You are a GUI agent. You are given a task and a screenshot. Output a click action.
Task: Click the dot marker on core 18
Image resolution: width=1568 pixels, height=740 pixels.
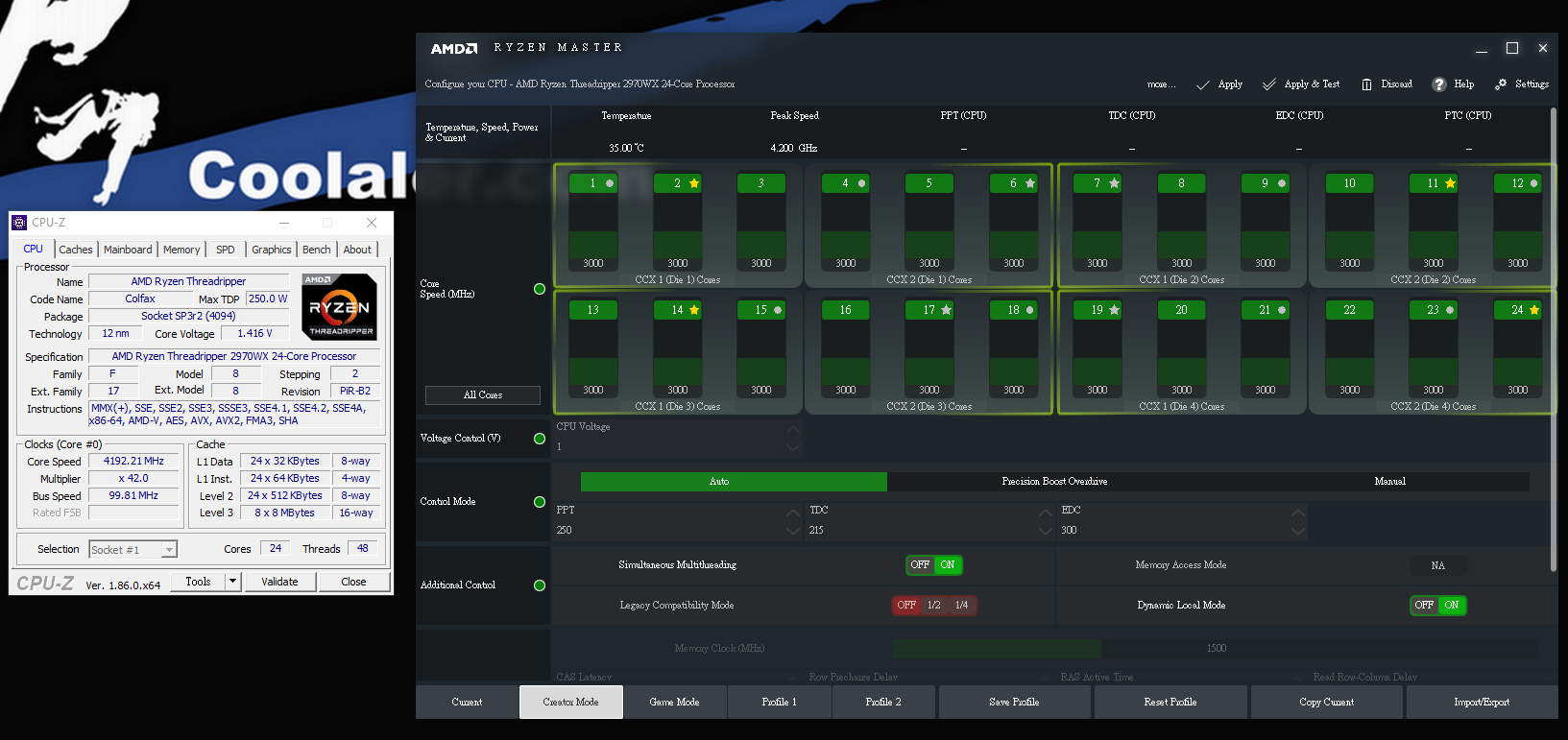click(1030, 310)
